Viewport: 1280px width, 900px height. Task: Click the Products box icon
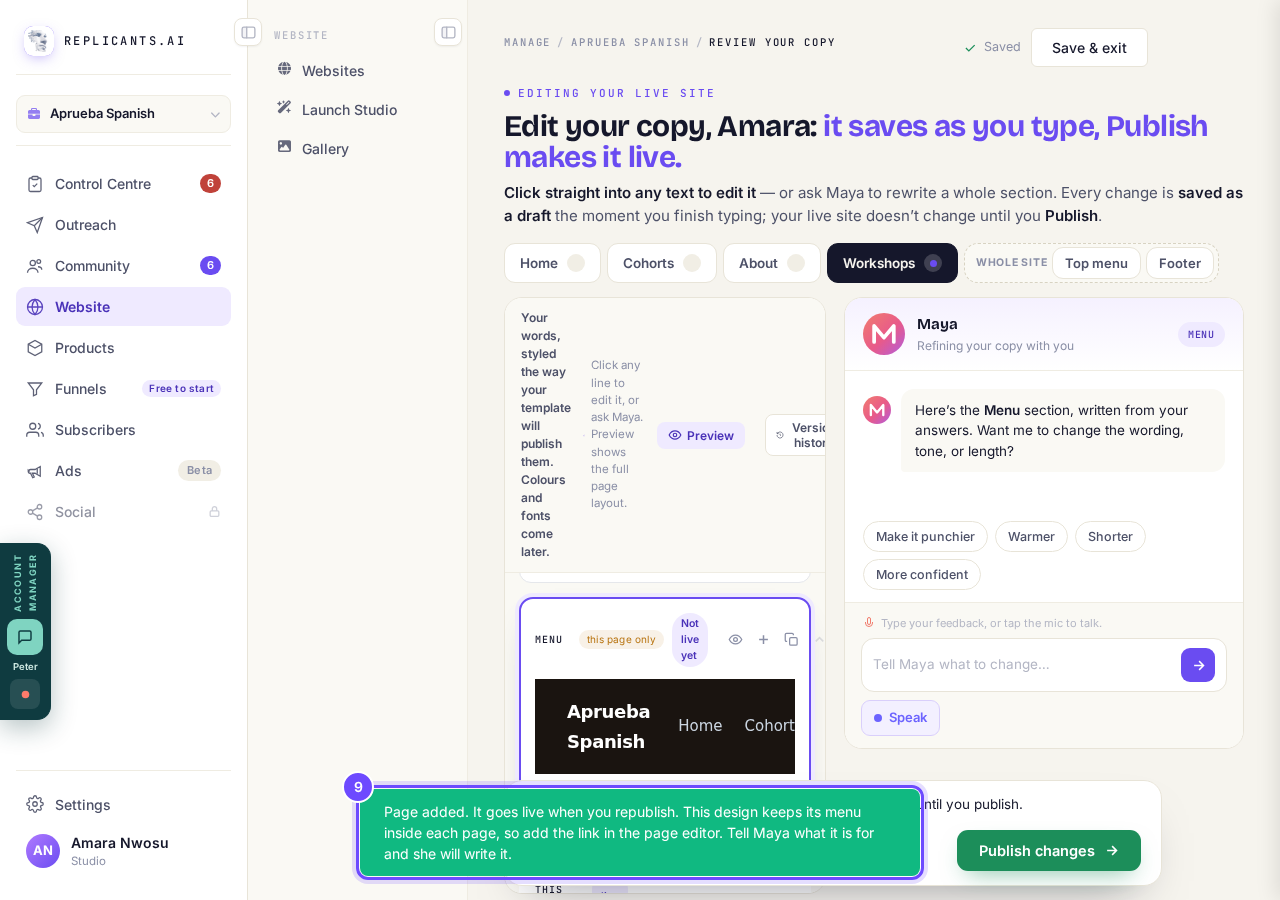tap(35, 348)
